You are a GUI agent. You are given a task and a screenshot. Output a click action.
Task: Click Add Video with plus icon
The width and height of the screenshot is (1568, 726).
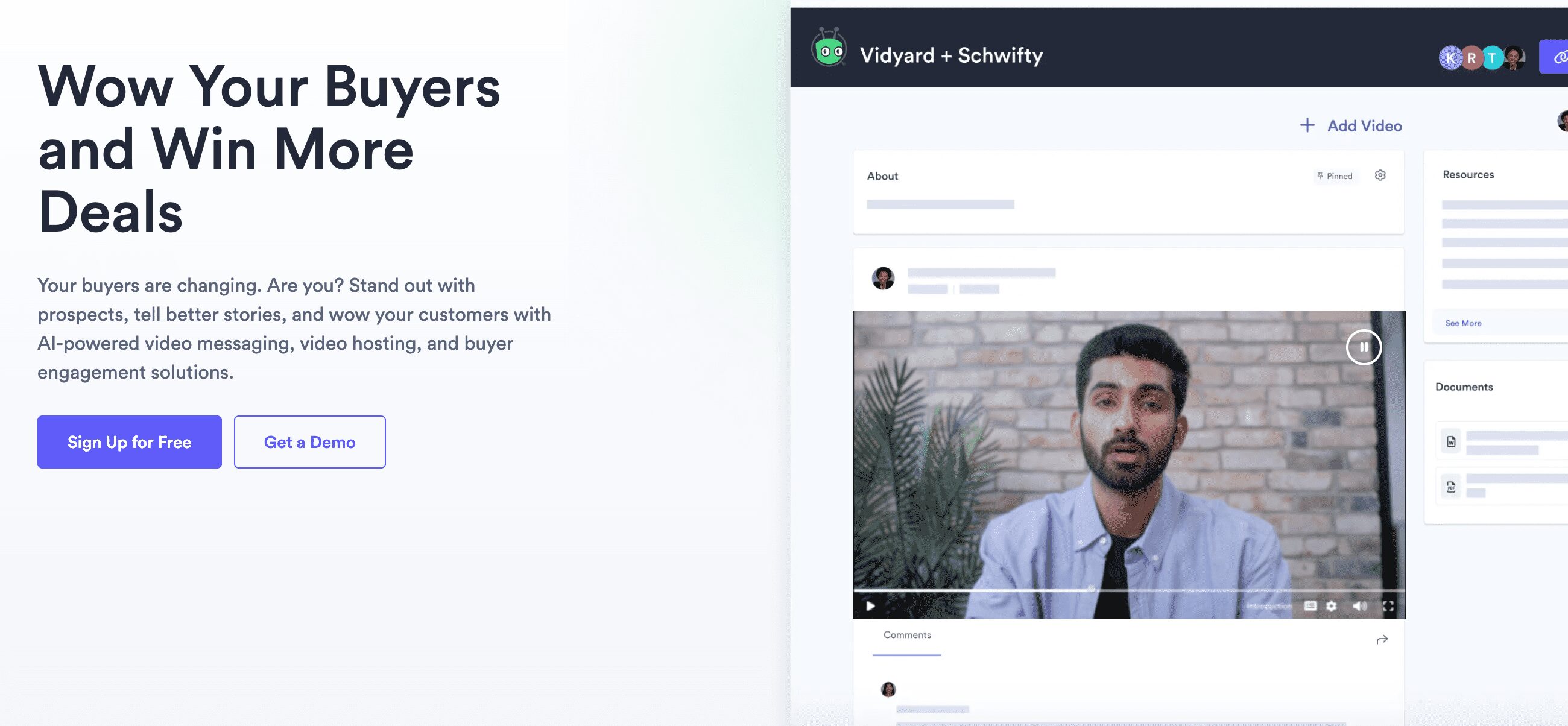pos(1351,125)
